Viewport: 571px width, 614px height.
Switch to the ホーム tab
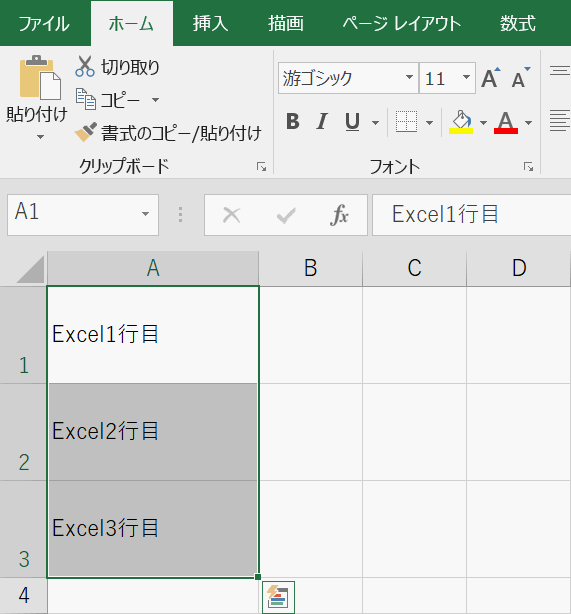point(132,23)
